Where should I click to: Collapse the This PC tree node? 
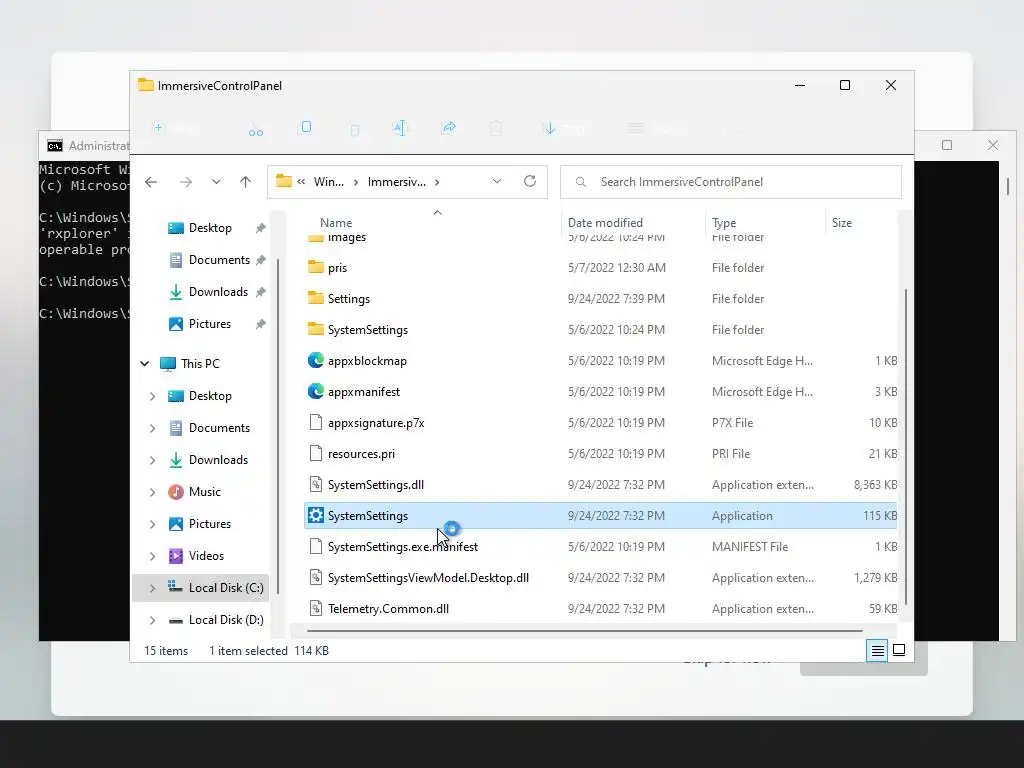coord(145,364)
